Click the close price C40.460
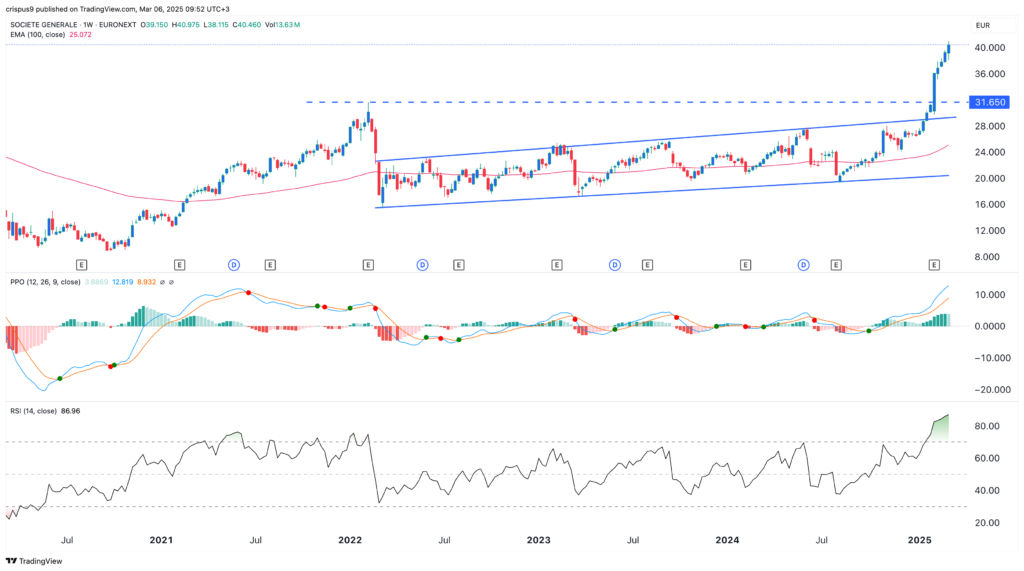The image size is (1024, 571). click(x=247, y=25)
